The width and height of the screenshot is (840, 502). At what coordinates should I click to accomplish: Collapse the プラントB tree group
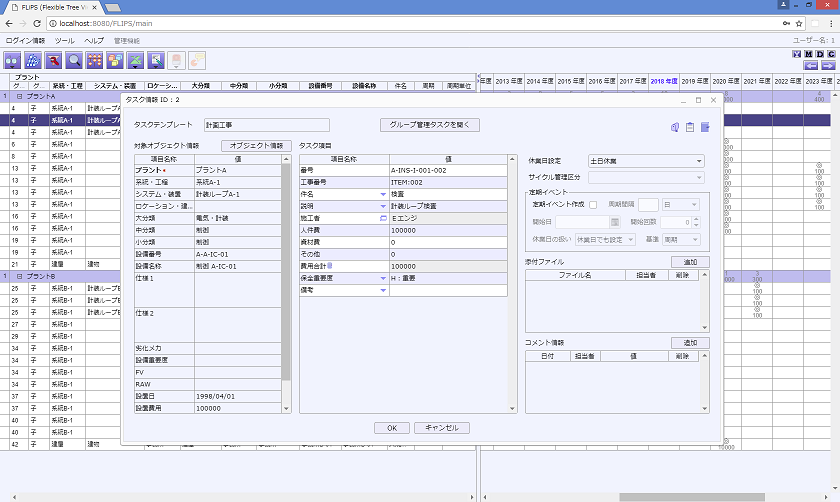(19, 276)
